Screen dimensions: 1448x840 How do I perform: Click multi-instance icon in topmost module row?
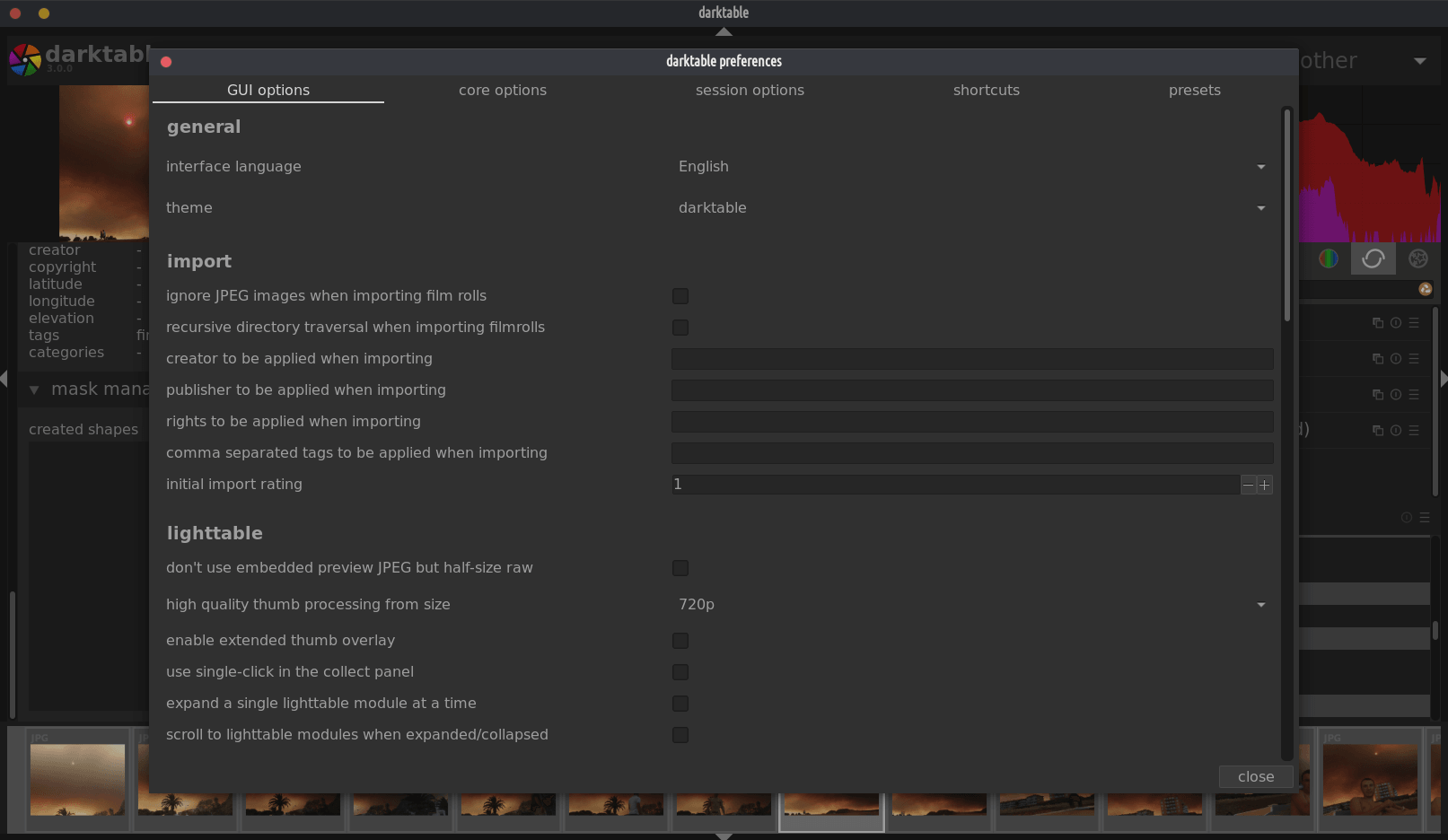1378,323
